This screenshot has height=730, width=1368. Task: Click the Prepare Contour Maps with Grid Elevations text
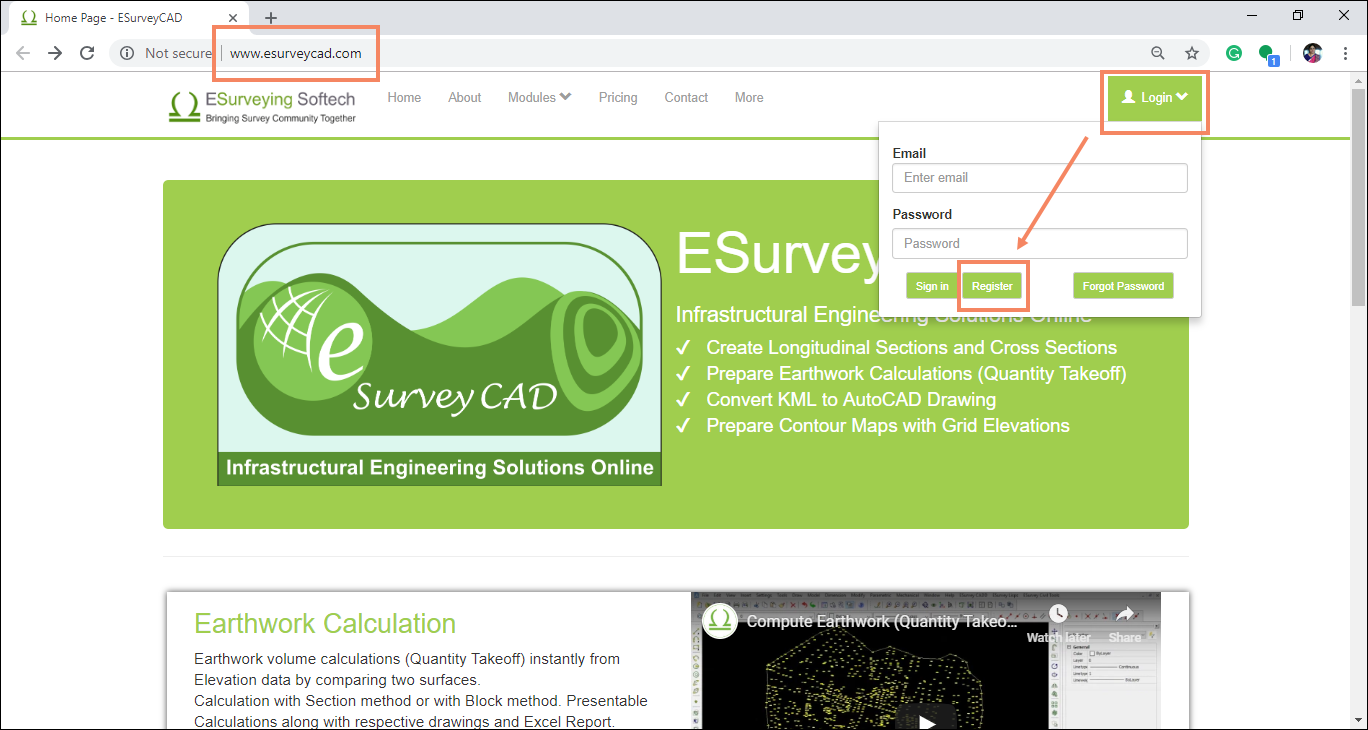pyautogui.click(x=888, y=426)
